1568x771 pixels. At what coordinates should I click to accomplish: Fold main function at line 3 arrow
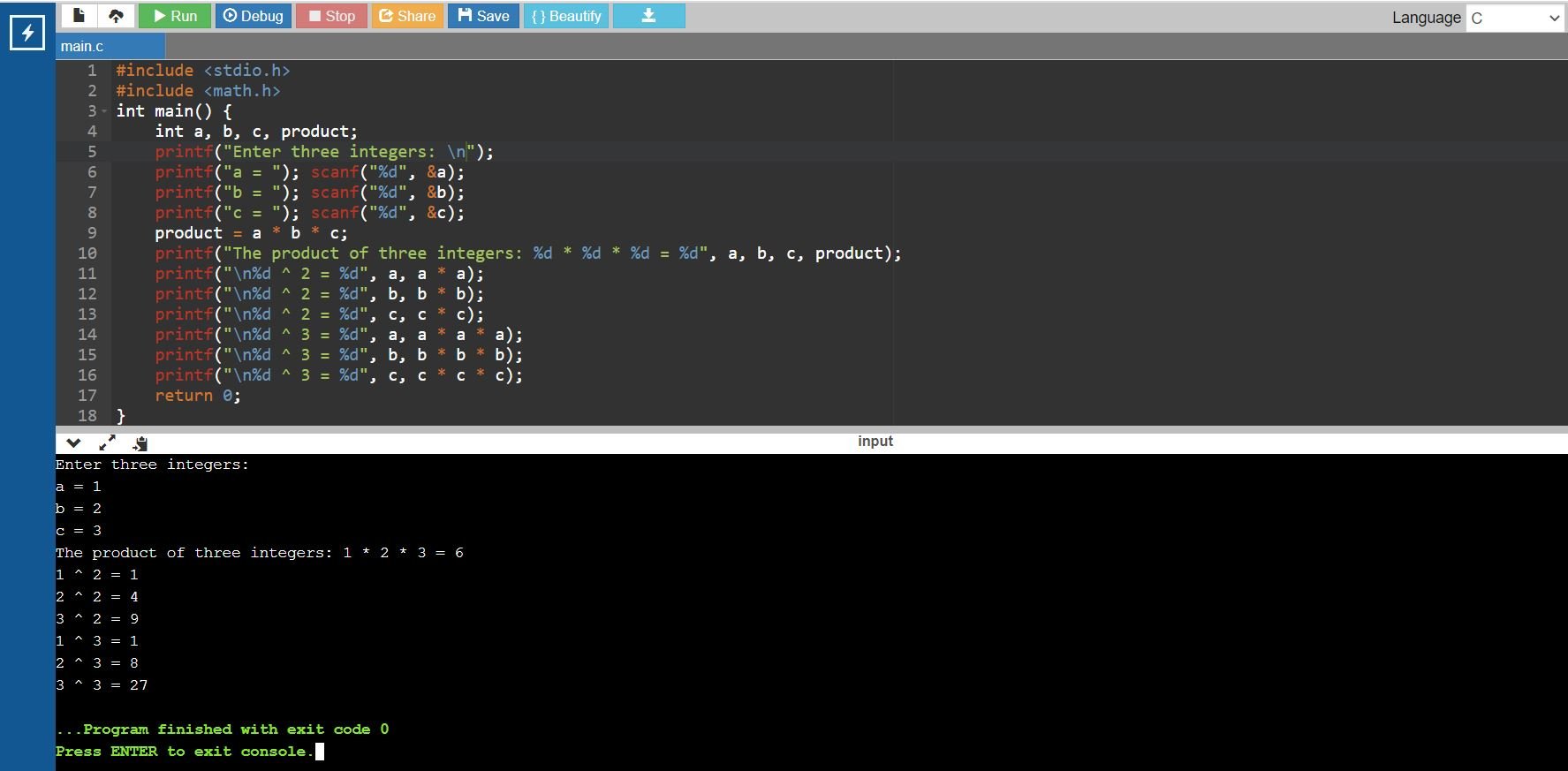(104, 111)
